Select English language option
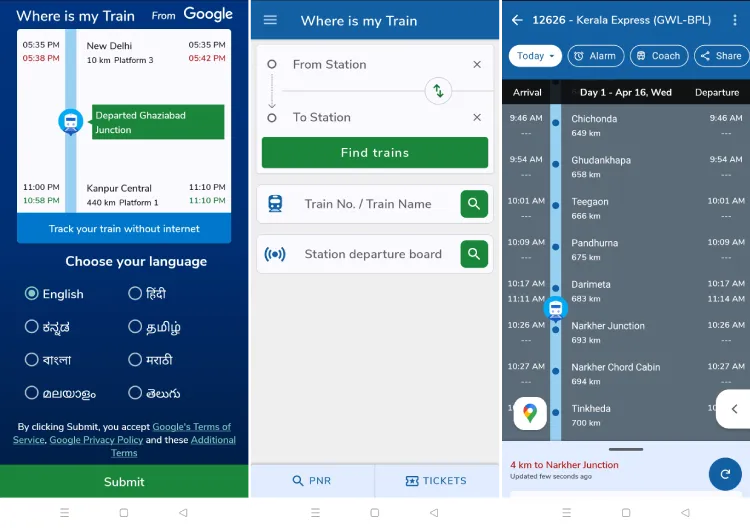Image resolution: width=750 pixels, height=528 pixels. 32,294
